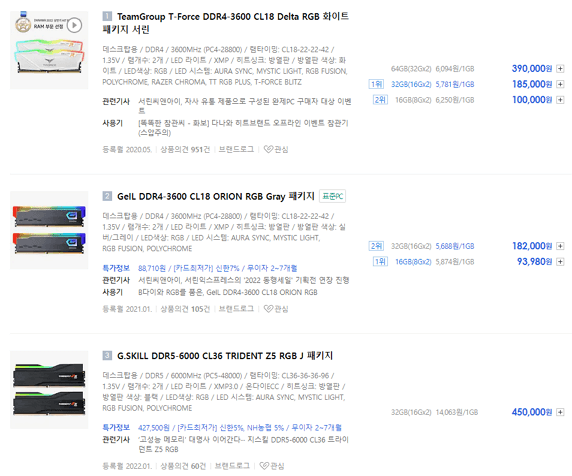Open 브랜드로그 link under GeIL product
This screenshot has height=476, width=572.
[236, 309]
